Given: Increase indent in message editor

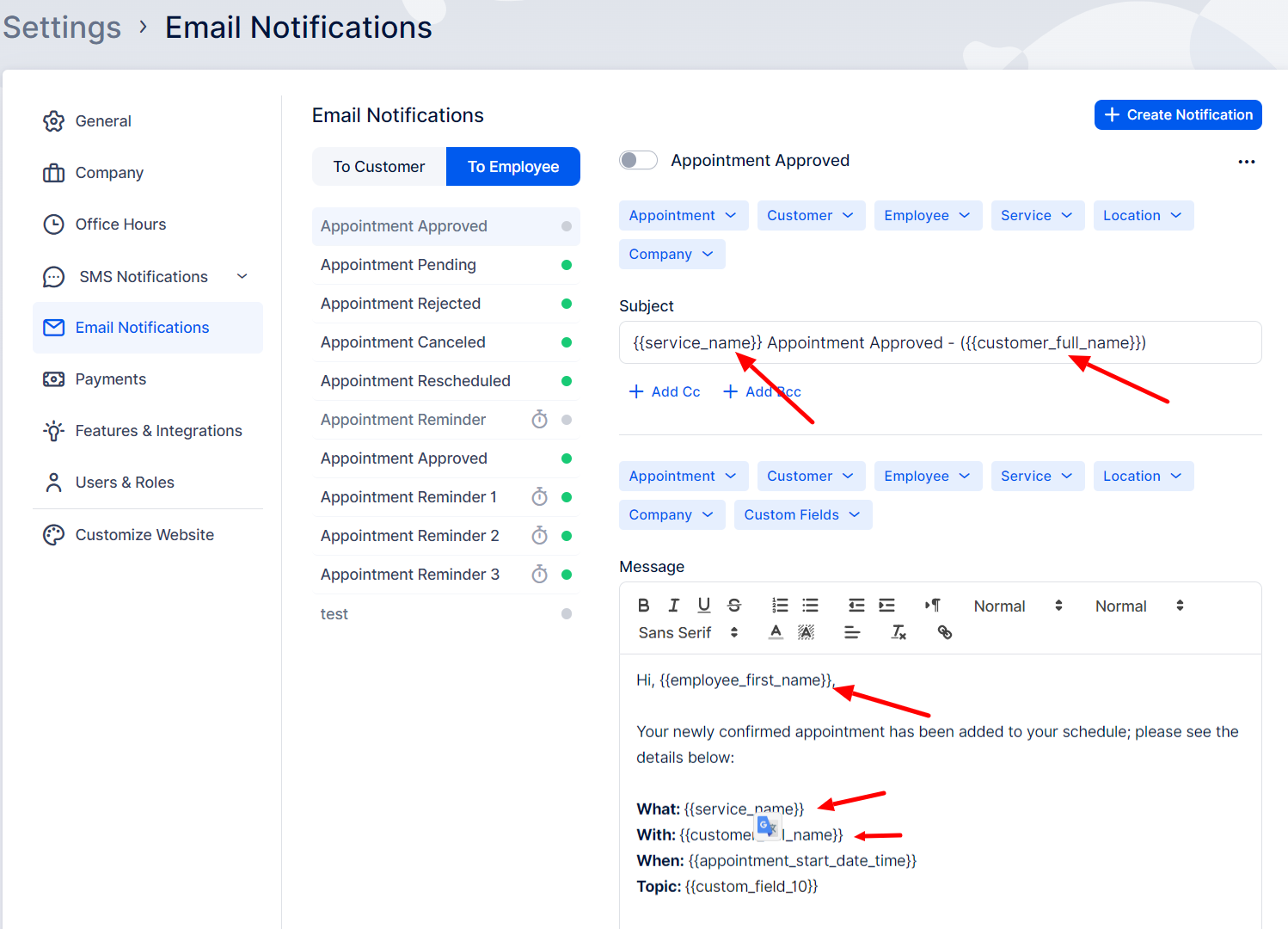Looking at the screenshot, I should pyautogui.click(x=886, y=606).
